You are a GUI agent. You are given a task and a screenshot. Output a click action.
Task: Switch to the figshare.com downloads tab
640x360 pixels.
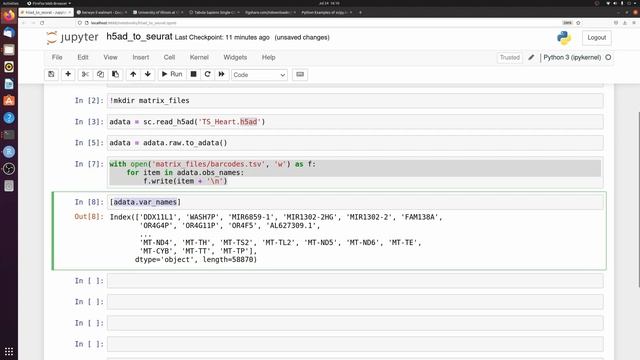point(269,12)
